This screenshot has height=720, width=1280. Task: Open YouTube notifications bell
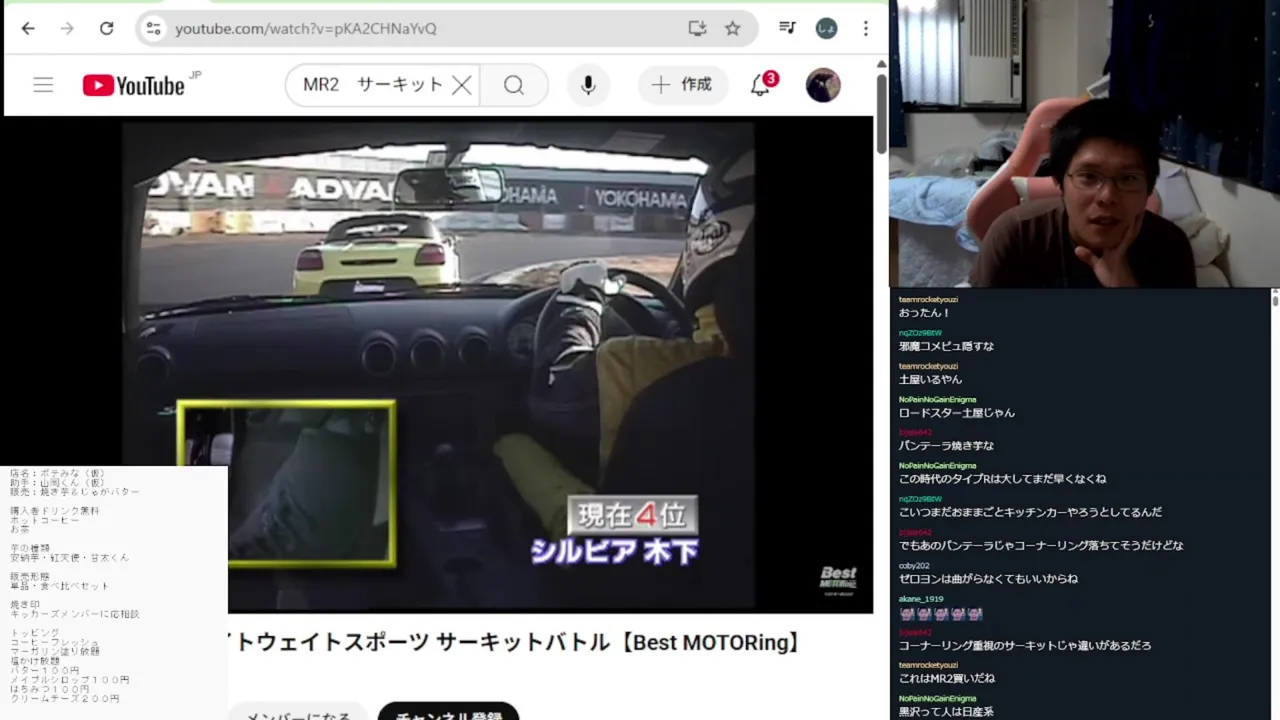(x=761, y=85)
